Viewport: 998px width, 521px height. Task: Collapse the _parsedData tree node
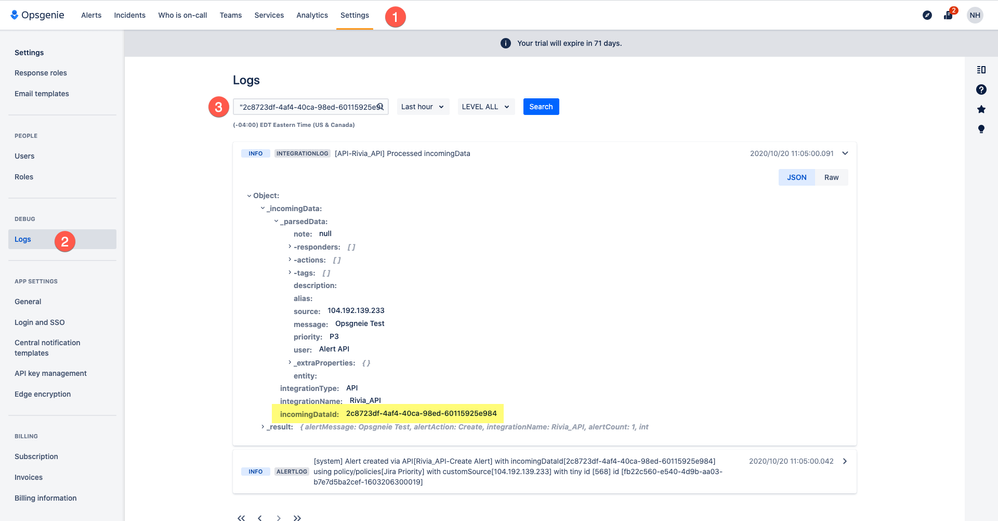click(x=276, y=221)
